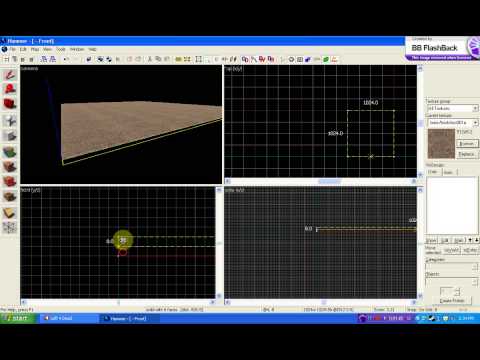480x360 pixels.
Task: Click the faces stepper above Create Prefab
Action: [457, 292]
